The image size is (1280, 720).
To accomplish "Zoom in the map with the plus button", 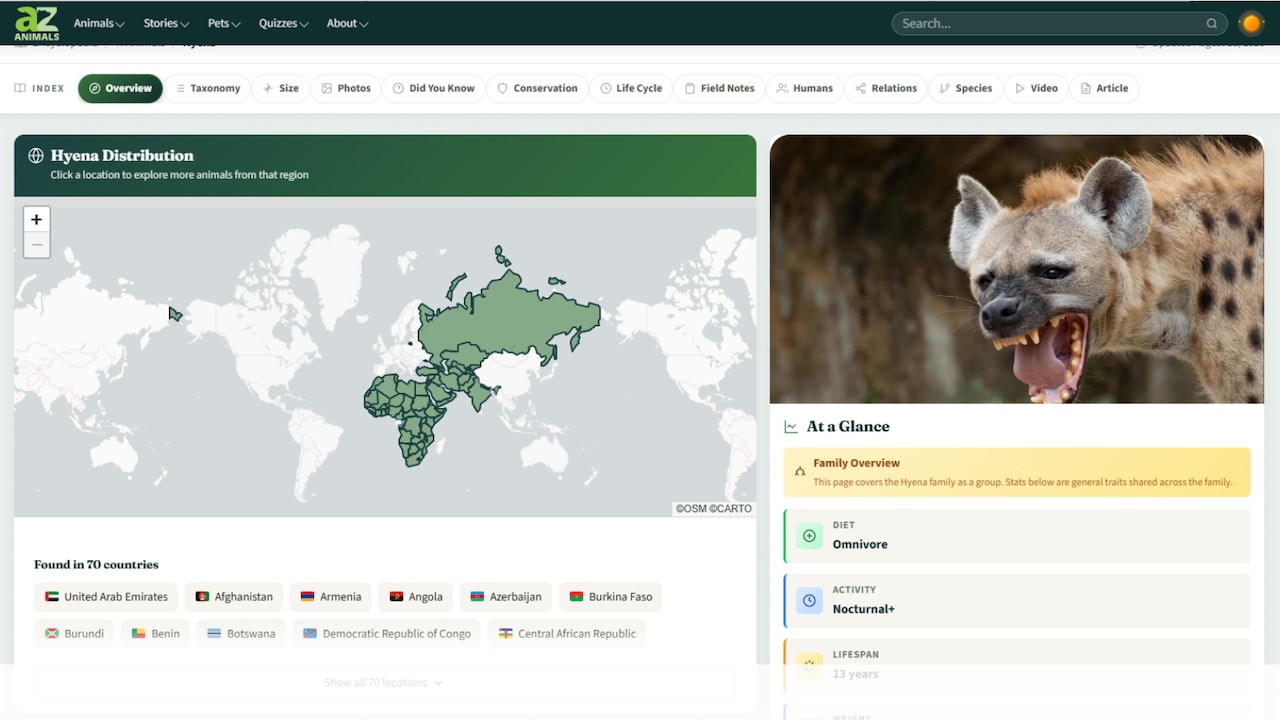I will coord(37,220).
